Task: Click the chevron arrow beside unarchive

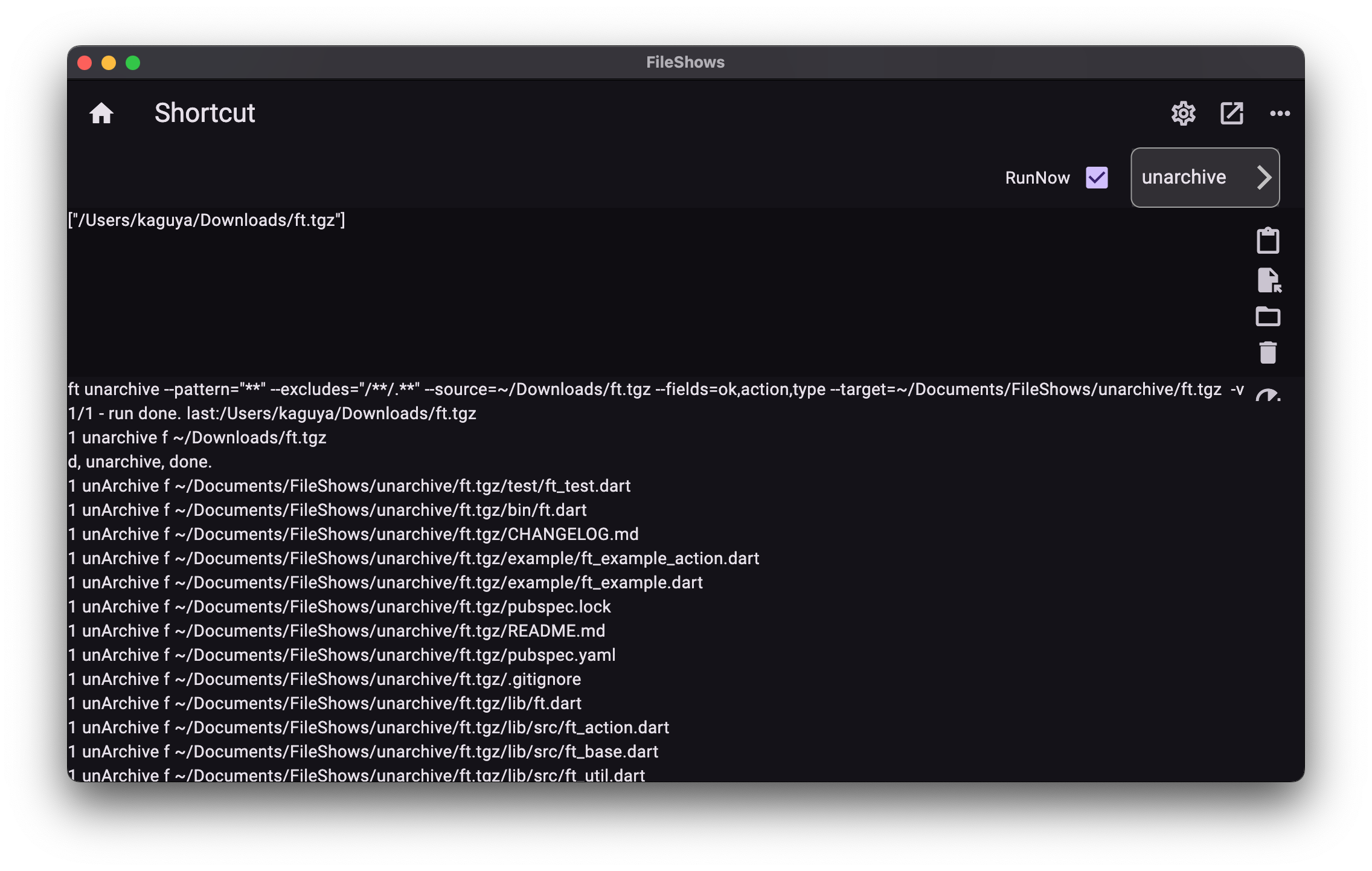Action: (1264, 178)
